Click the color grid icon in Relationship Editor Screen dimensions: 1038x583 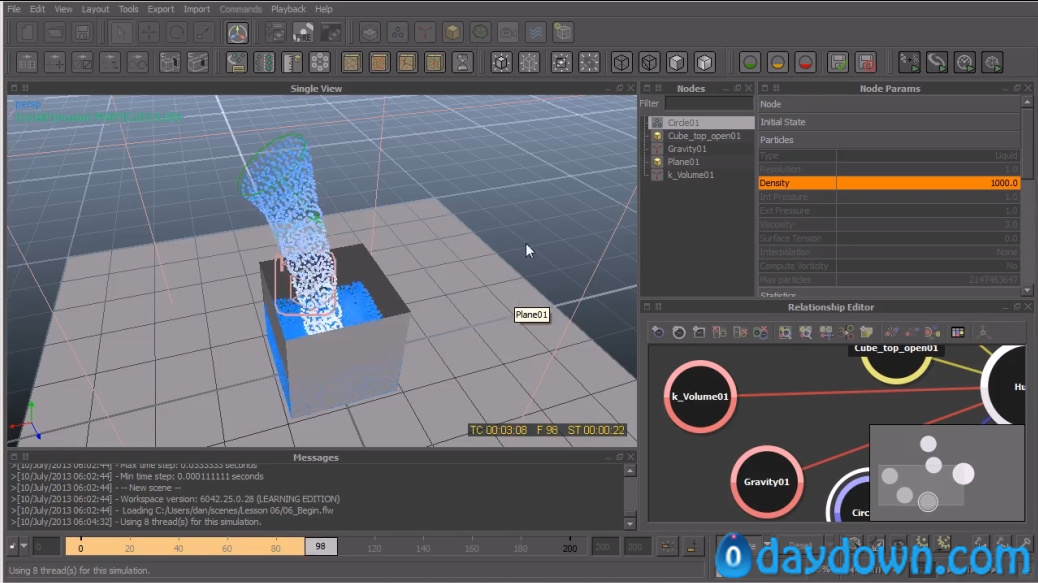pos(957,332)
